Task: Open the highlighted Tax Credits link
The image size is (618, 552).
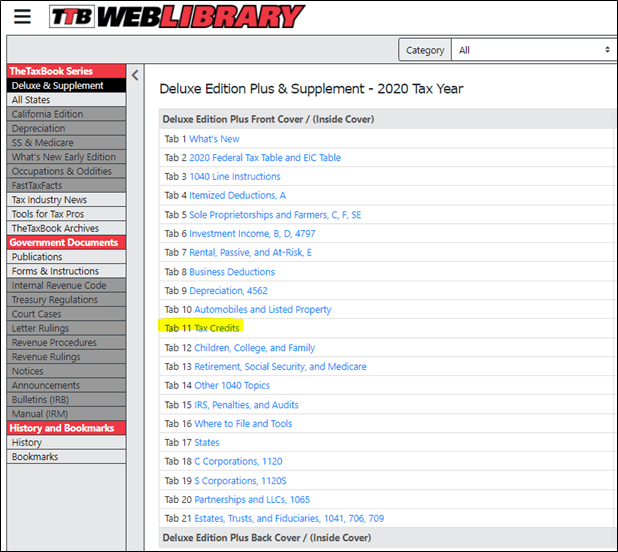Action: 217,328
